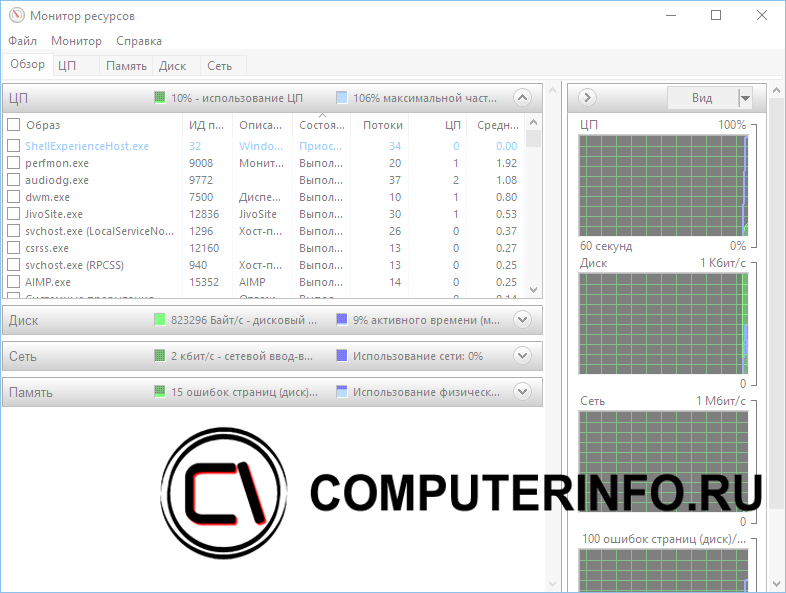Select the AIMP.exe process name
The image size is (786, 593).
[48, 282]
